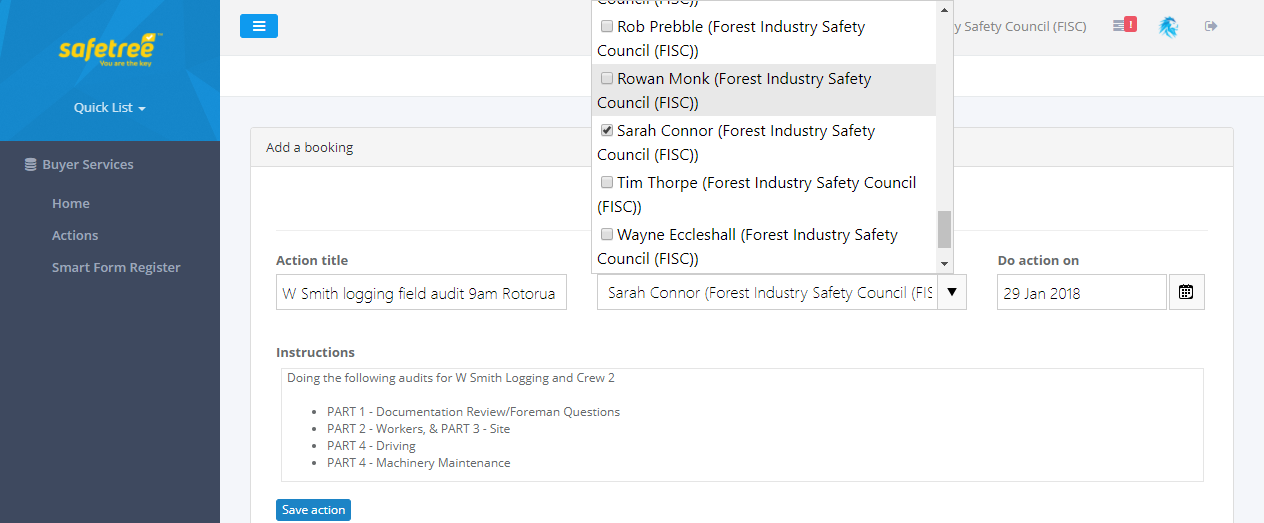
Task: Click the scroll up arrow of assignee list
Action: [x=944, y=9]
